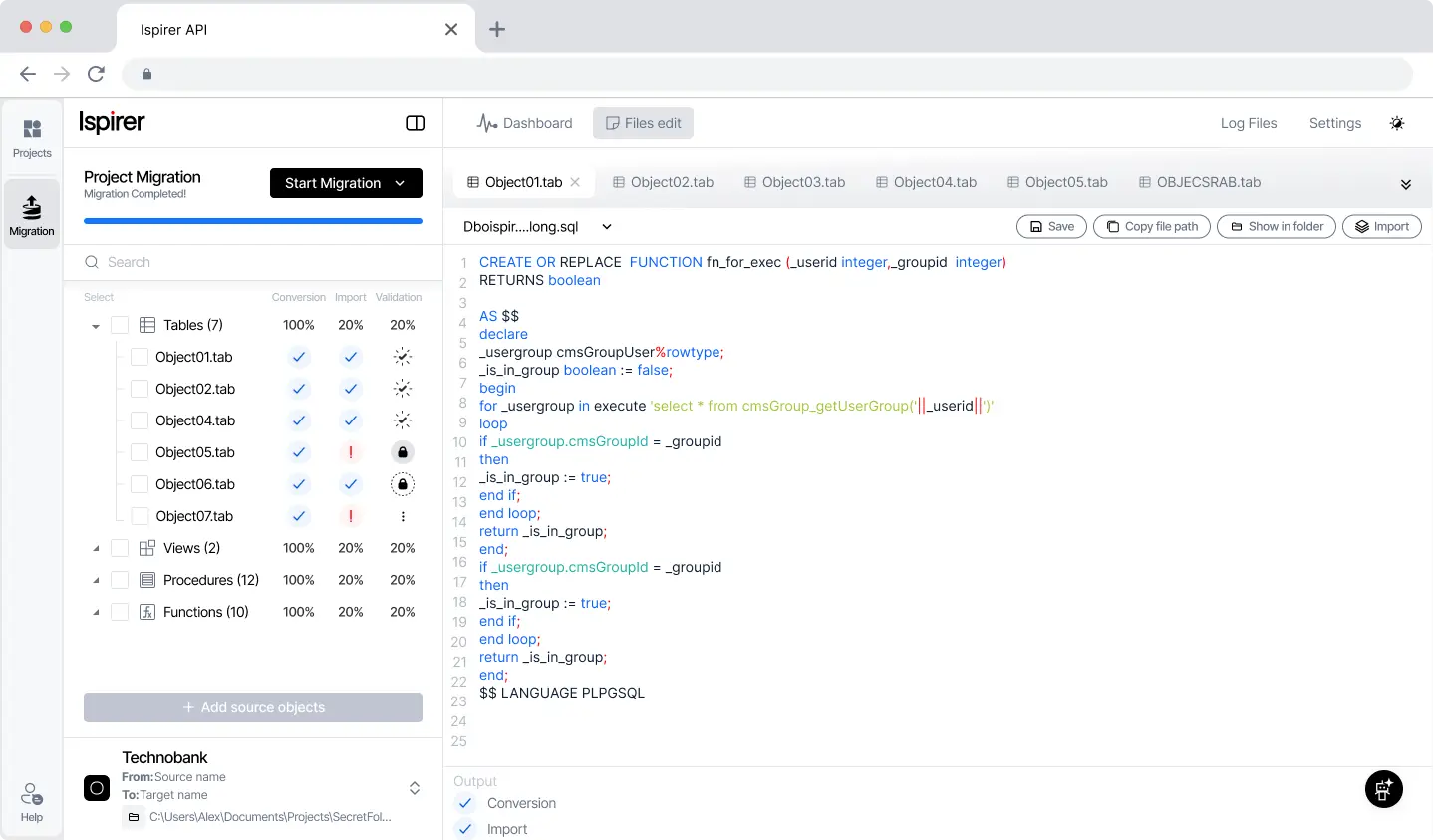Open the three-dot menu for Object07.tab

[x=403, y=516]
